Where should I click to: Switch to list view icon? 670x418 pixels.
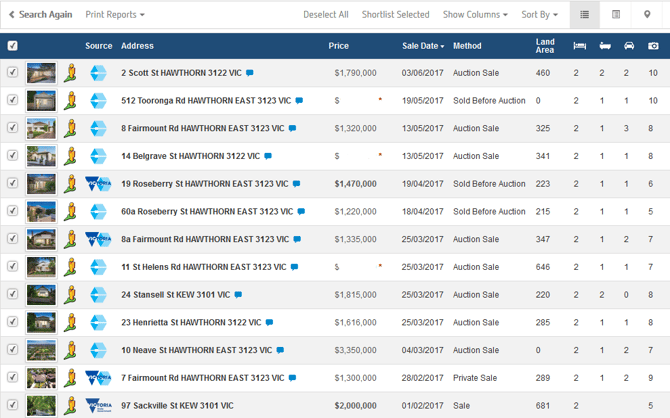click(586, 15)
